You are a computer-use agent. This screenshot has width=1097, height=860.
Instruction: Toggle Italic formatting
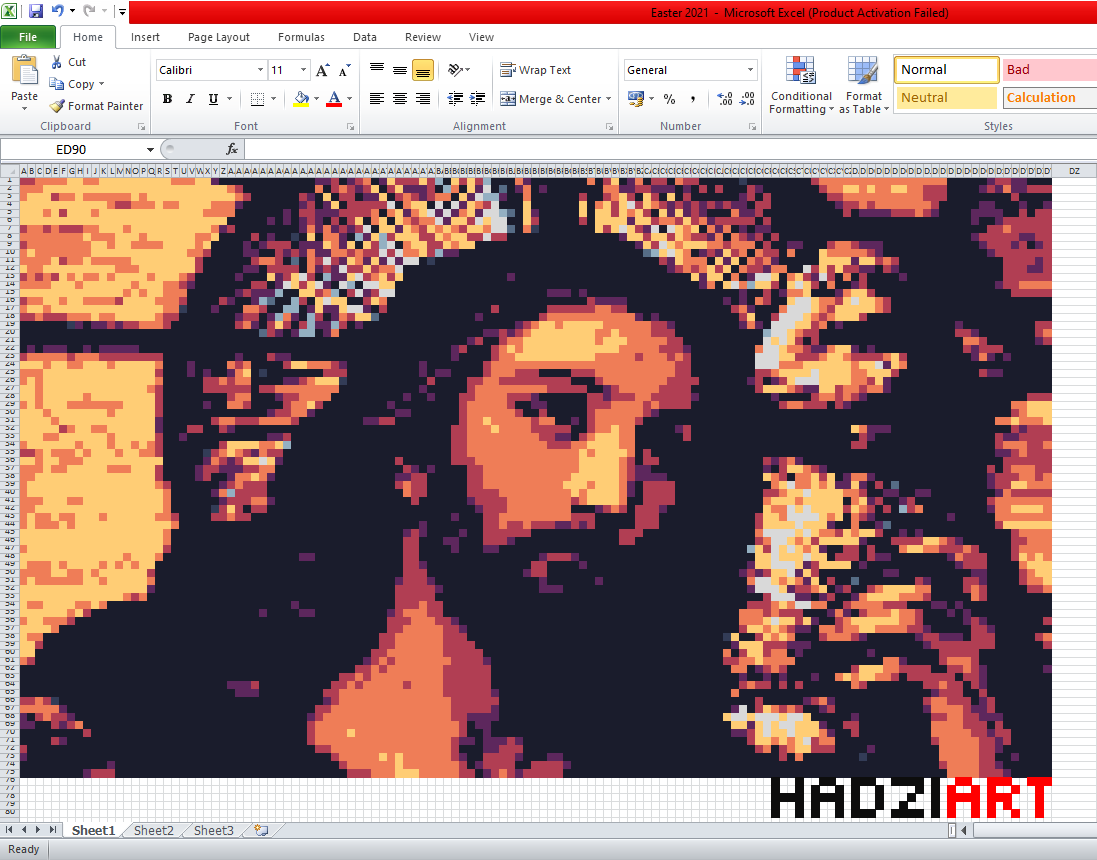point(190,99)
